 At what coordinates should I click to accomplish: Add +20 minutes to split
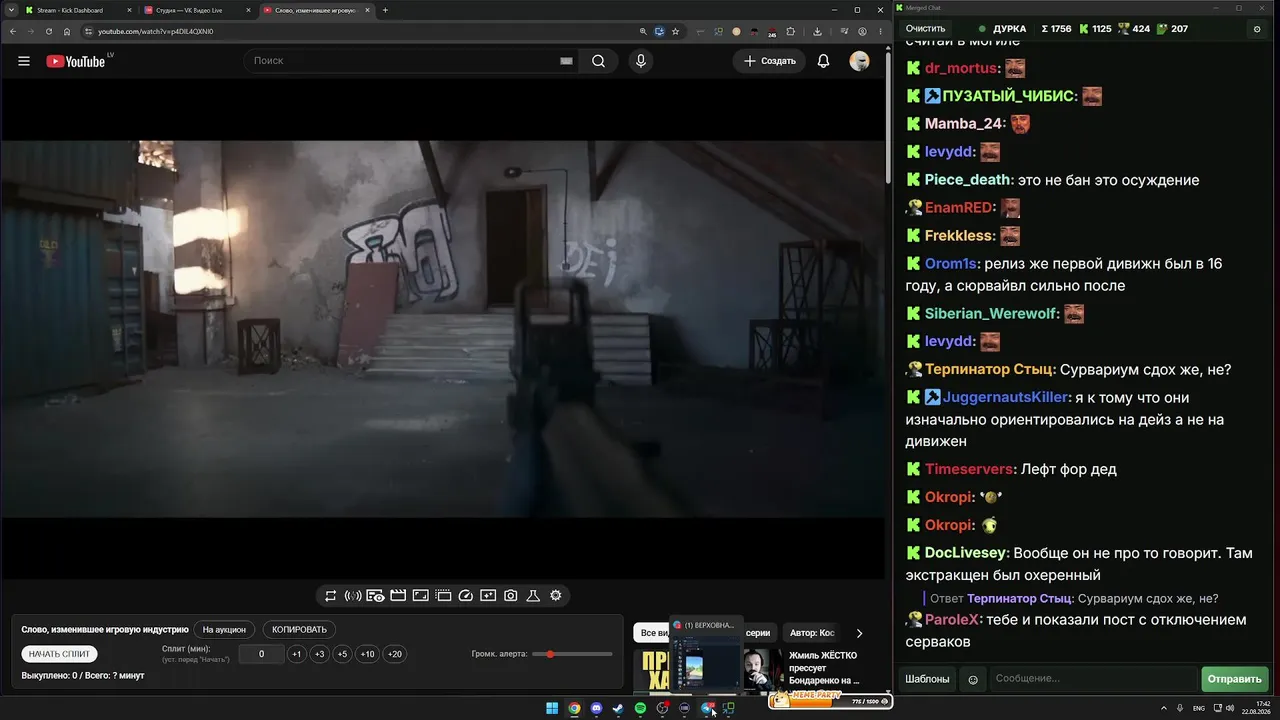[395, 654]
